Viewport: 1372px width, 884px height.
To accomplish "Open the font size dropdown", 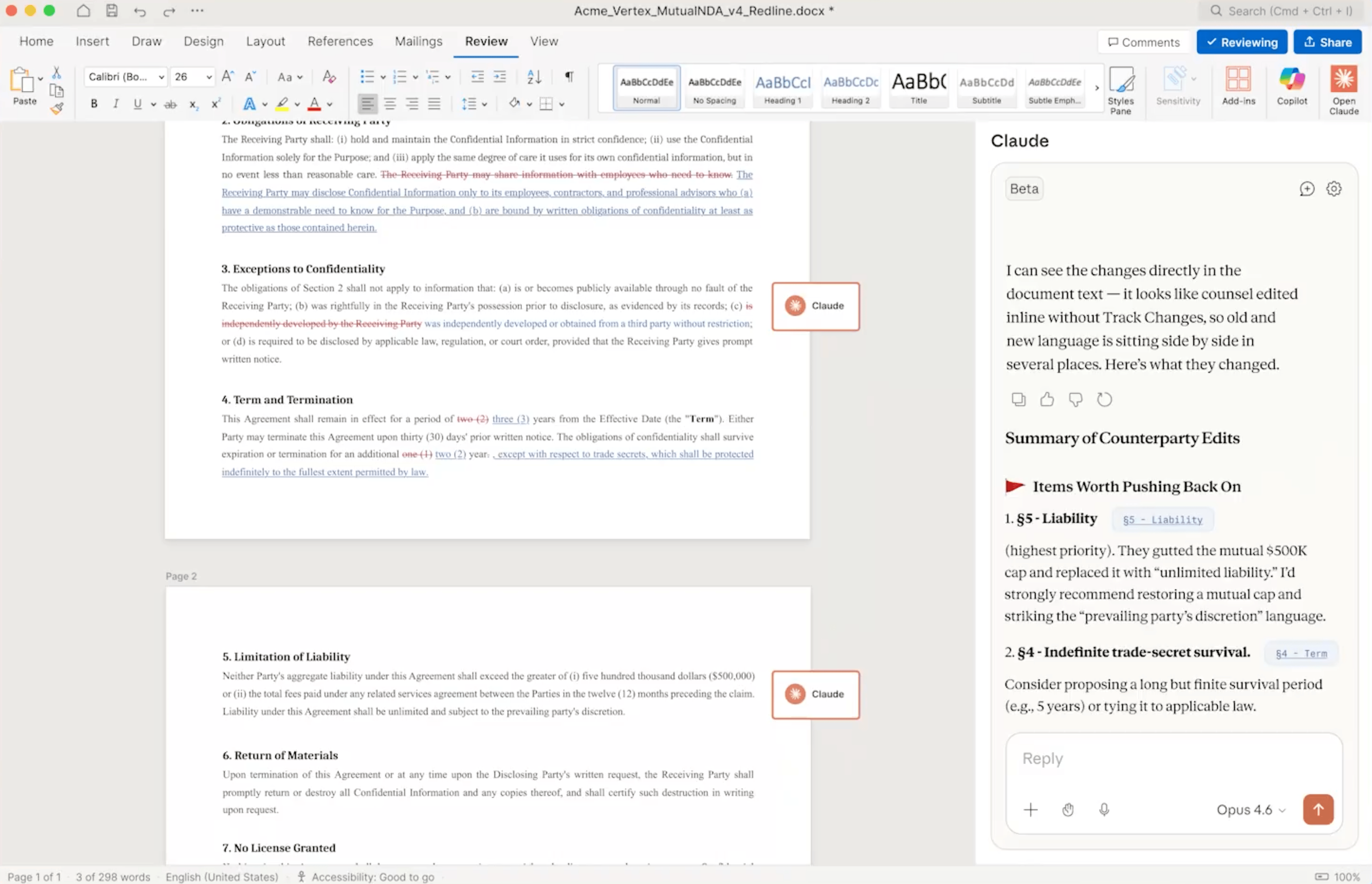I will (209, 77).
